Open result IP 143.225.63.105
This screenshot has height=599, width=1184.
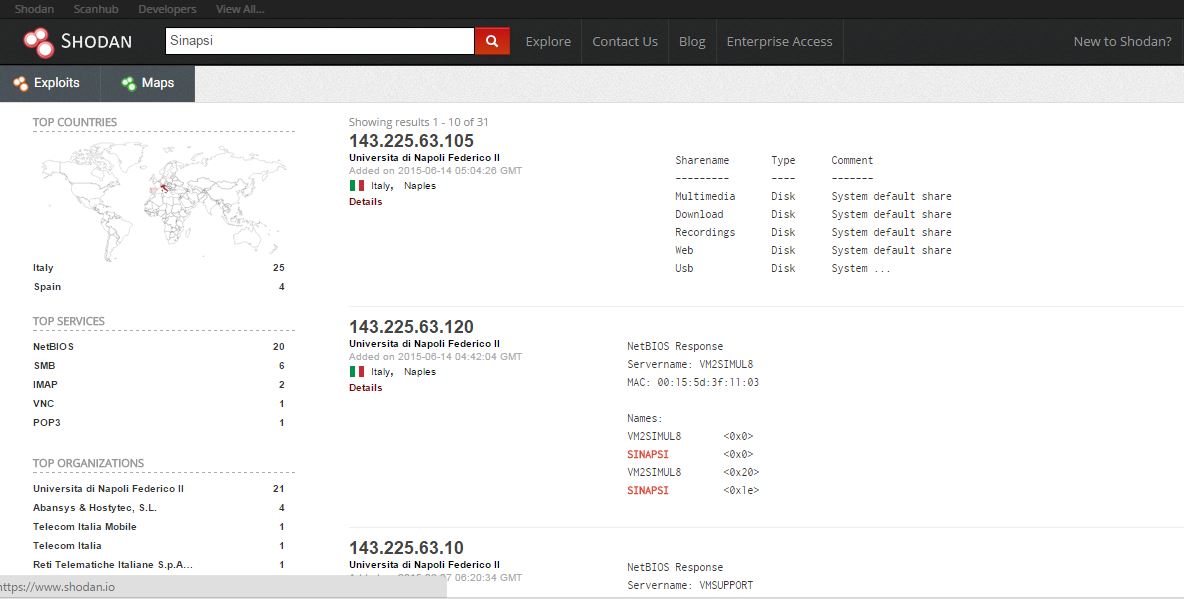click(x=412, y=141)
